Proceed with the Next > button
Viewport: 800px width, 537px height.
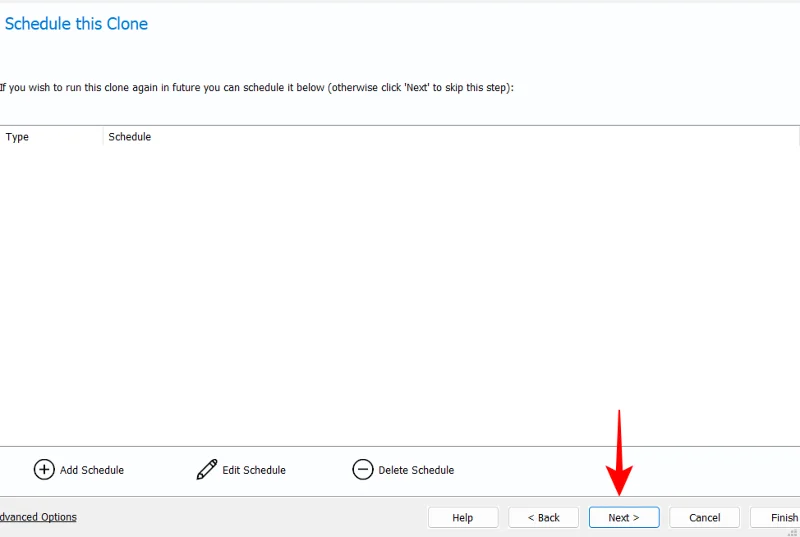click(624, 518)
